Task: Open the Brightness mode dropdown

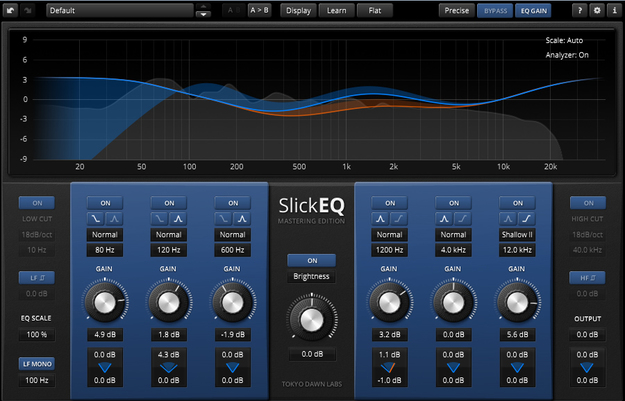Action: pos(312,276)
